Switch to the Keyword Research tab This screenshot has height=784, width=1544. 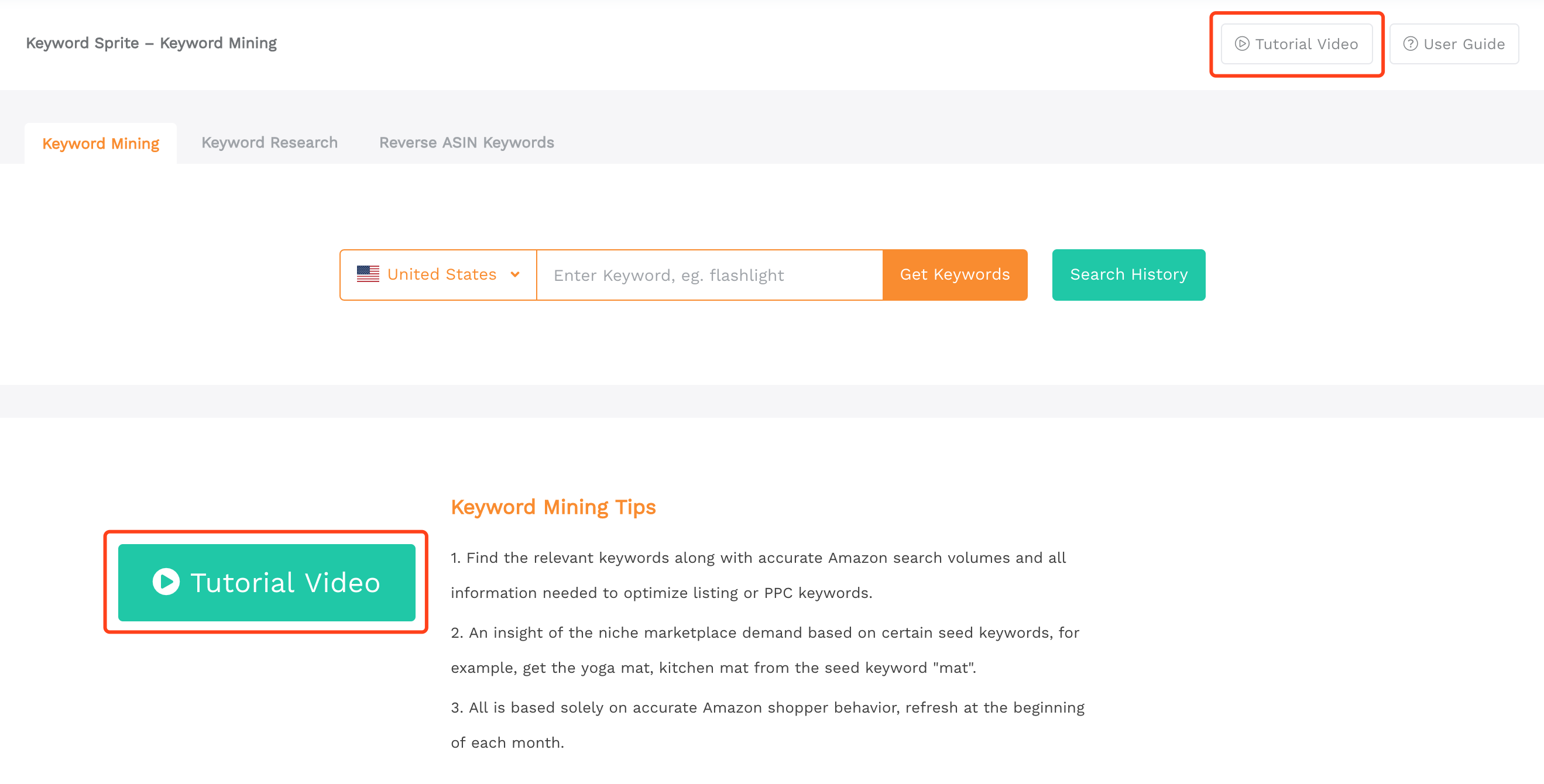coord(269,143)
